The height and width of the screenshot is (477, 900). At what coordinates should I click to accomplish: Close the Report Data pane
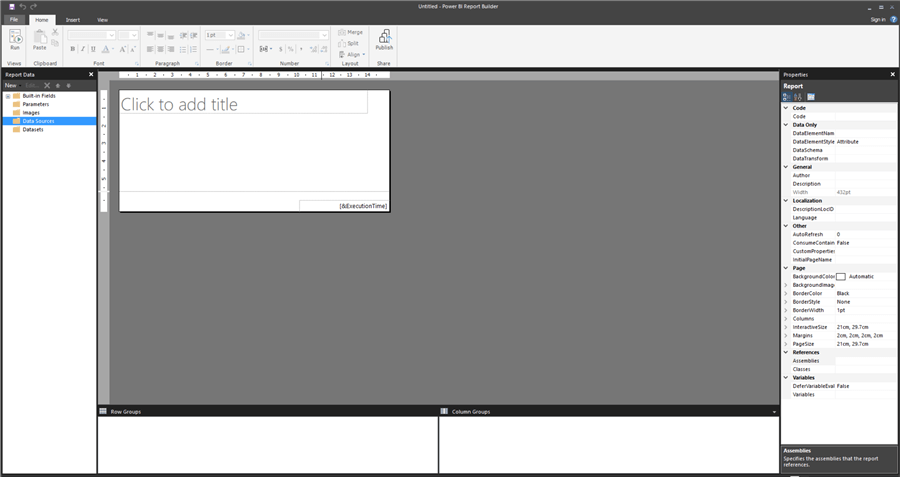(x=91, y=75)
